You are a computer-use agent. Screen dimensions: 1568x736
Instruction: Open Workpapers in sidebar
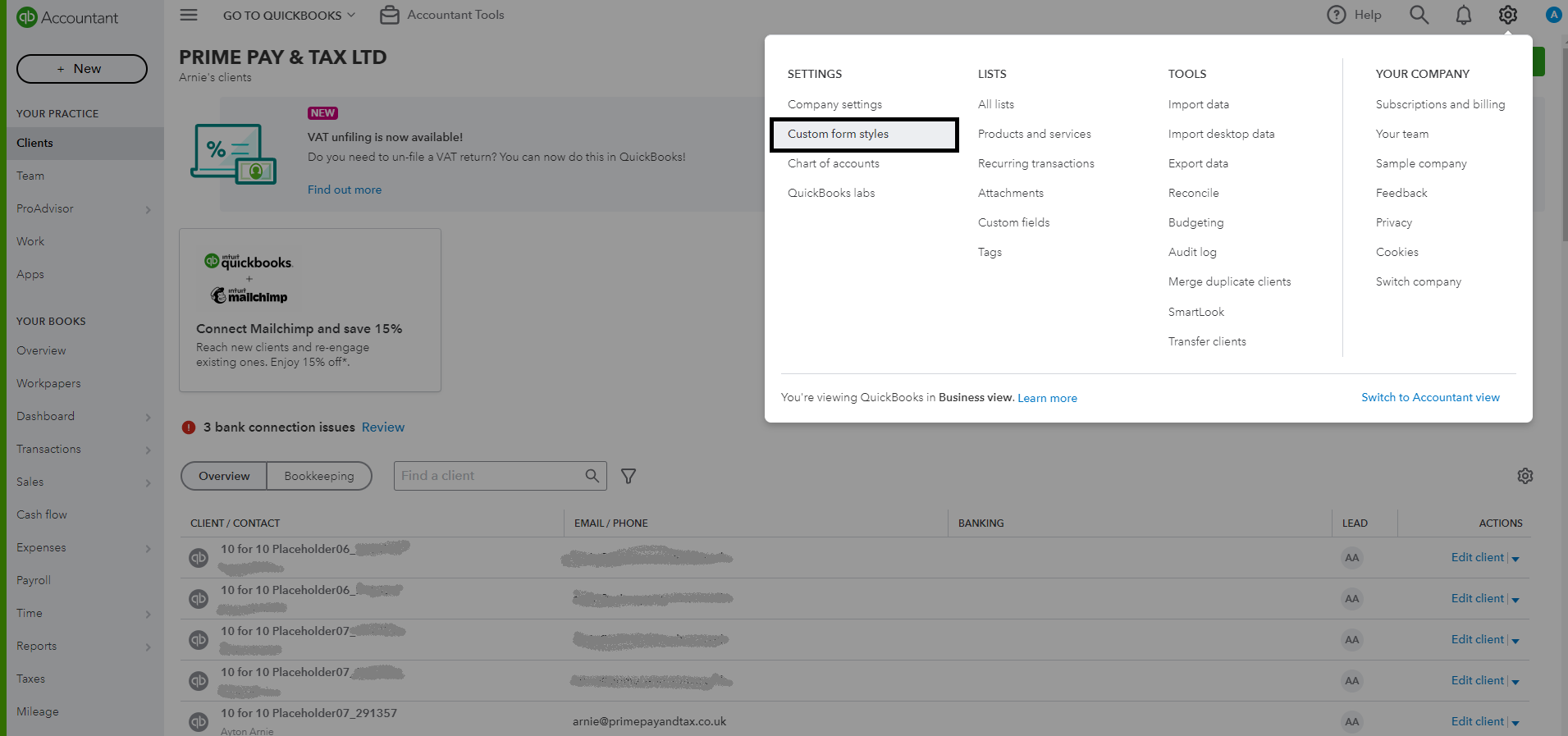[x=48, y=383]
